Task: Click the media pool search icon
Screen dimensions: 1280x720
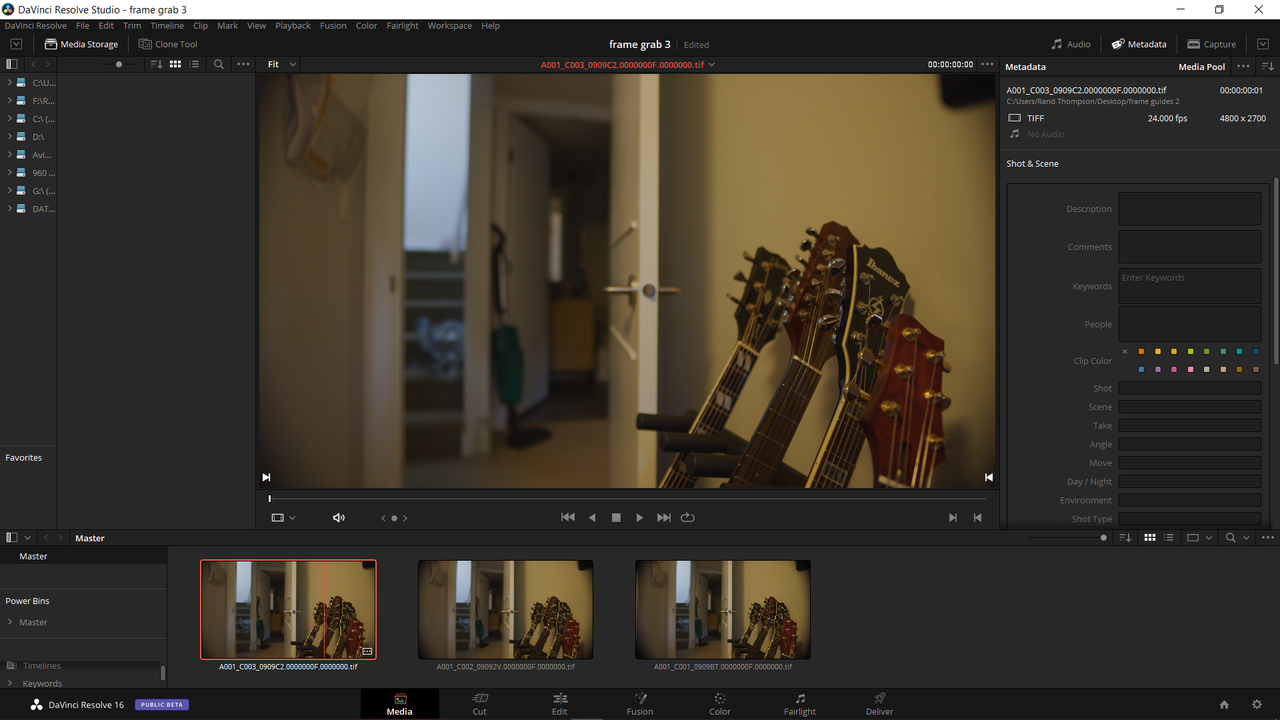Action: pyautogui.click(x=1231, y=538)
